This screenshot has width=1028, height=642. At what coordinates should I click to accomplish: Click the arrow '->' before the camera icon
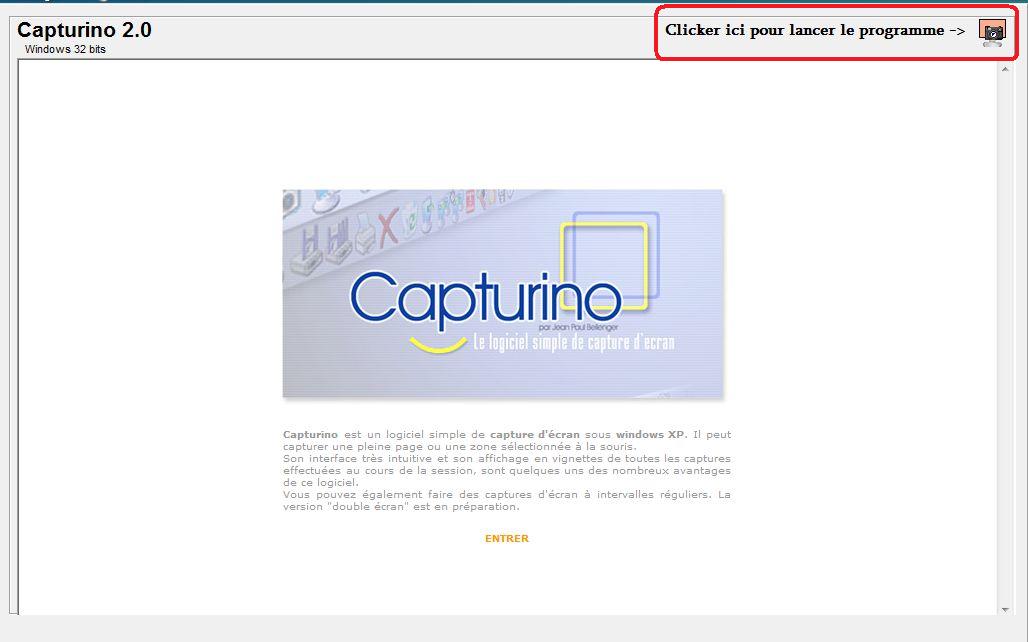[956, 30]
